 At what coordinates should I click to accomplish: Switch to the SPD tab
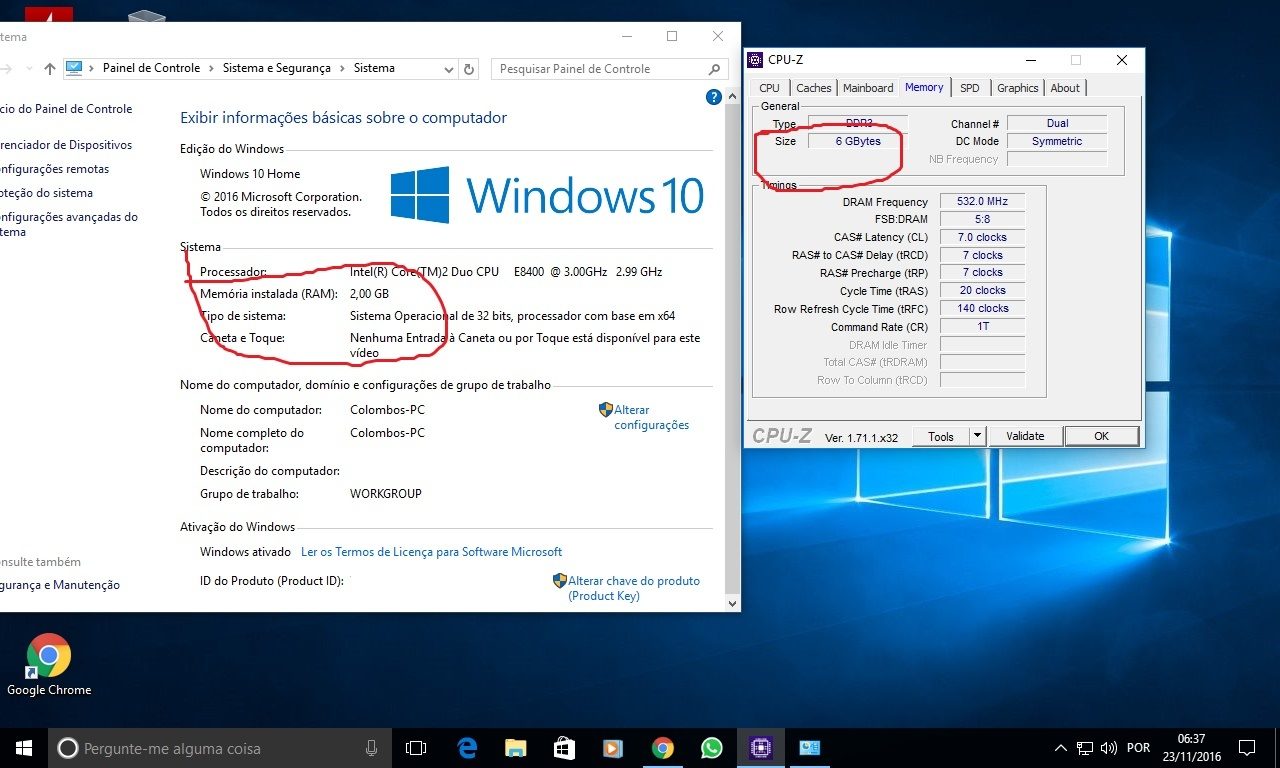[x=970, y=88]
